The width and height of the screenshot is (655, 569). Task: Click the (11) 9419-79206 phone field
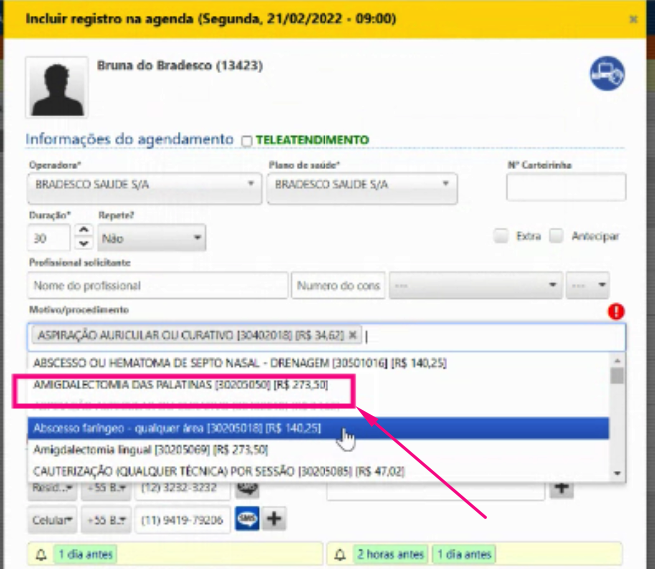tap(182, 520)
